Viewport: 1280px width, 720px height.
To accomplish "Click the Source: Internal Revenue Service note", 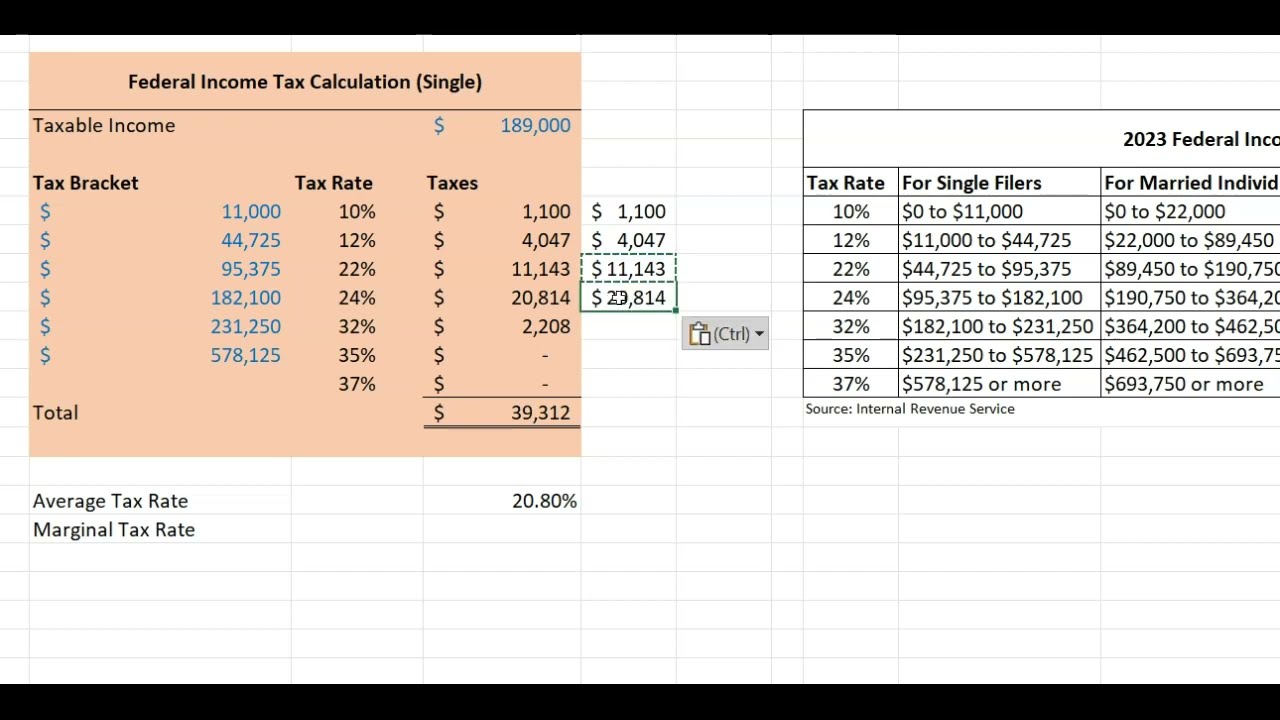I will 910,409.
